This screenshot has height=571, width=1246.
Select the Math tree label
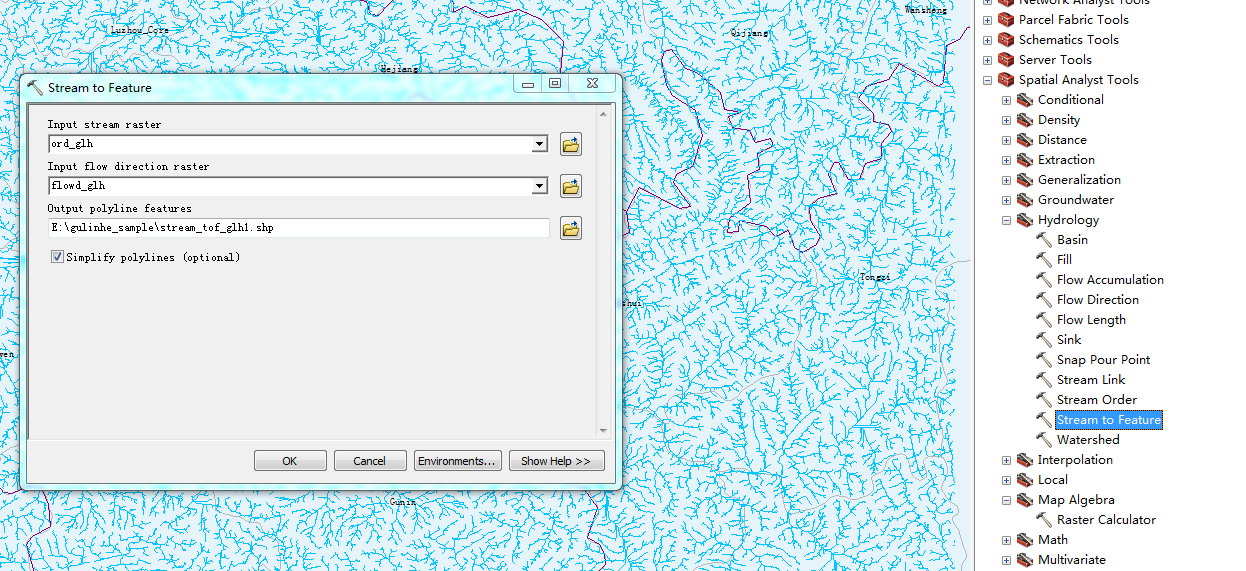pos(1052,540)
